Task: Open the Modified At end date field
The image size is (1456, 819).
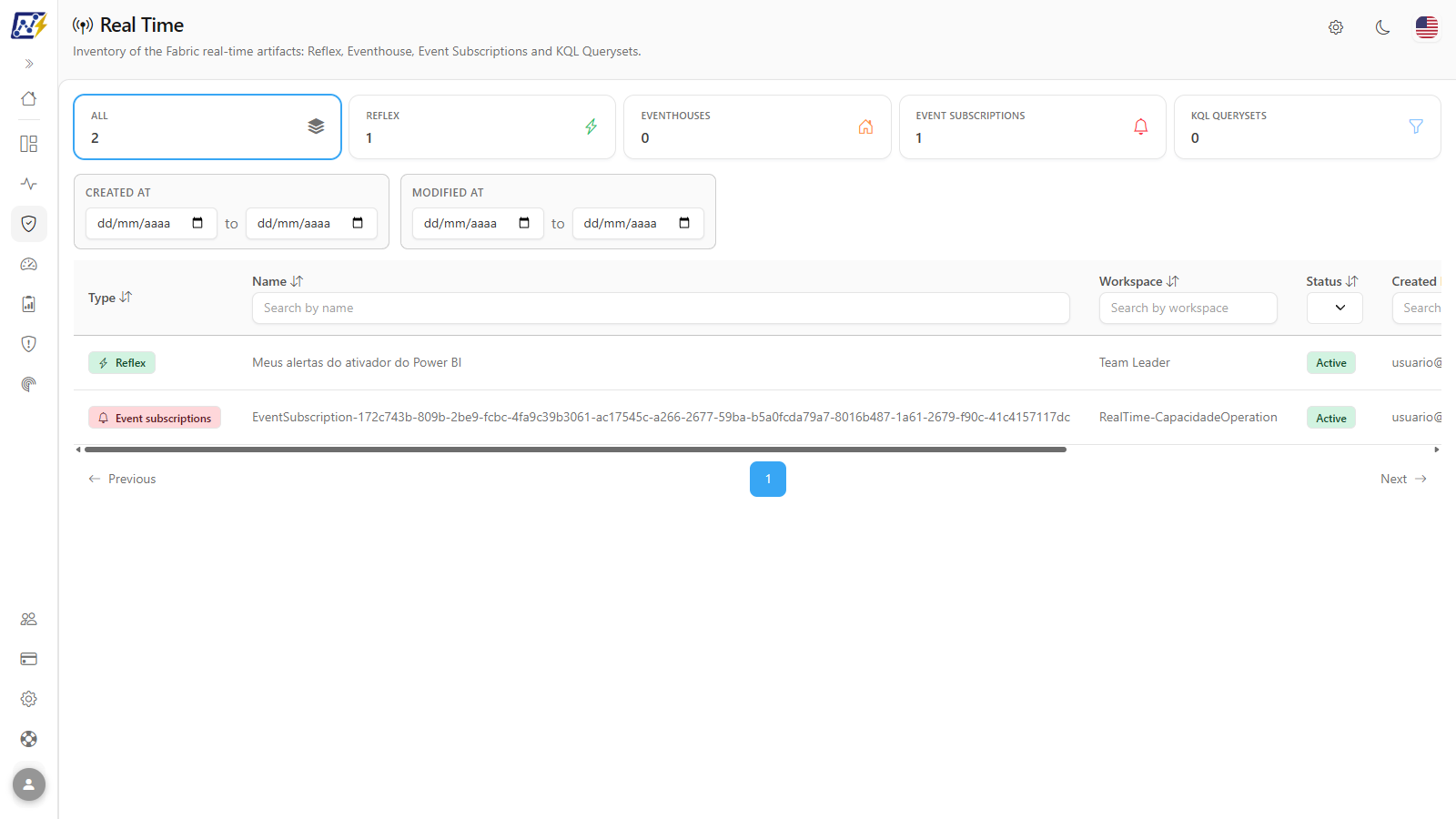Action: pyautogui.click(x=638, y=223)
